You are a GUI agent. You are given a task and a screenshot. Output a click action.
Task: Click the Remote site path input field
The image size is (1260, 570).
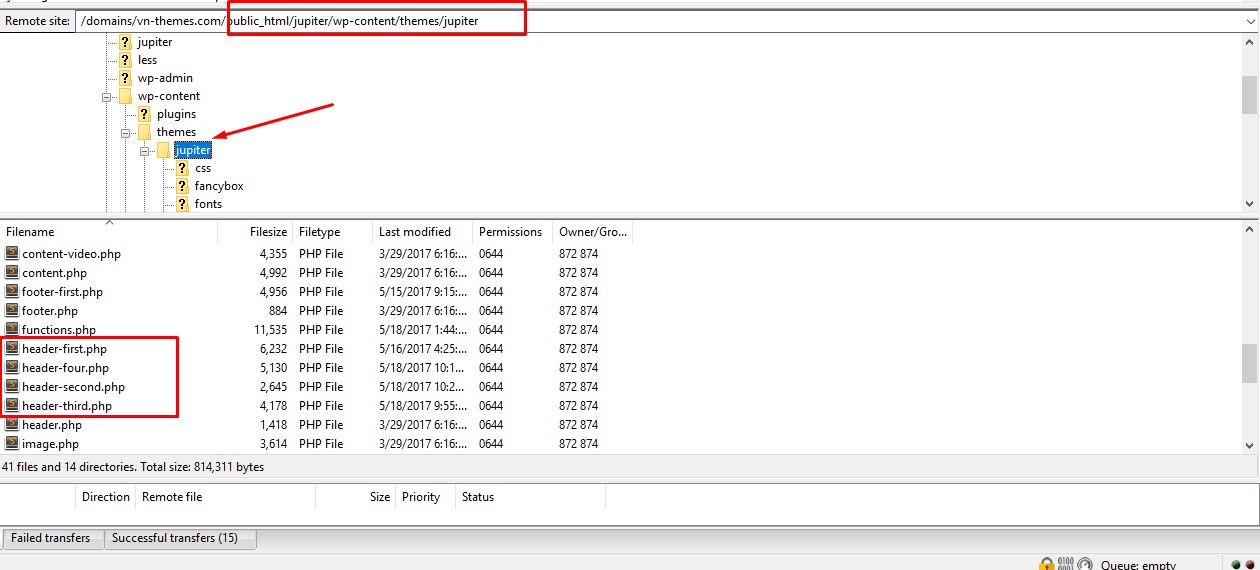[x=650, y=21]
